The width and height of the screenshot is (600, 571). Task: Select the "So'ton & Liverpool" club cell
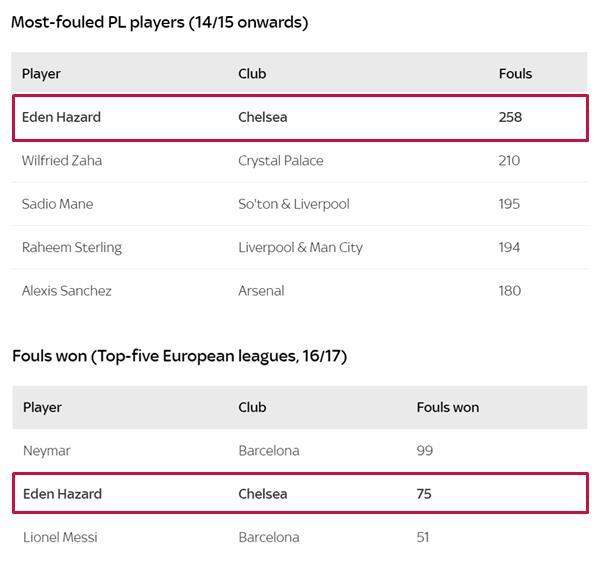pos(293,204)
